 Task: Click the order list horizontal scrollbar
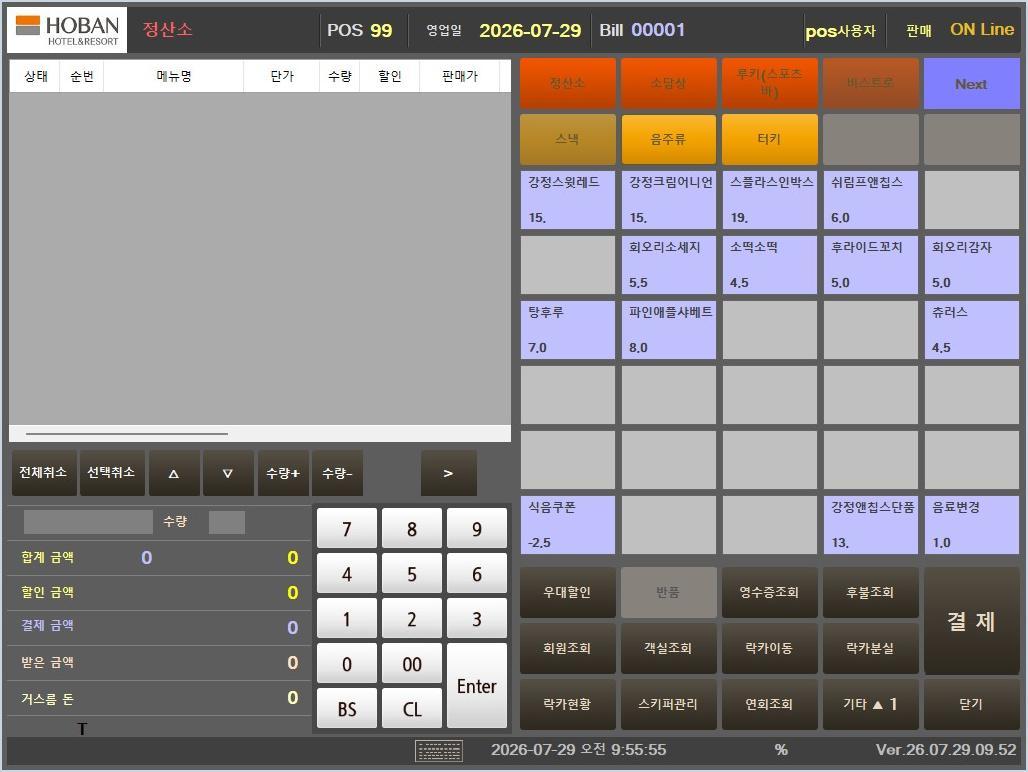pyautogui.click(x=127, y=433)
